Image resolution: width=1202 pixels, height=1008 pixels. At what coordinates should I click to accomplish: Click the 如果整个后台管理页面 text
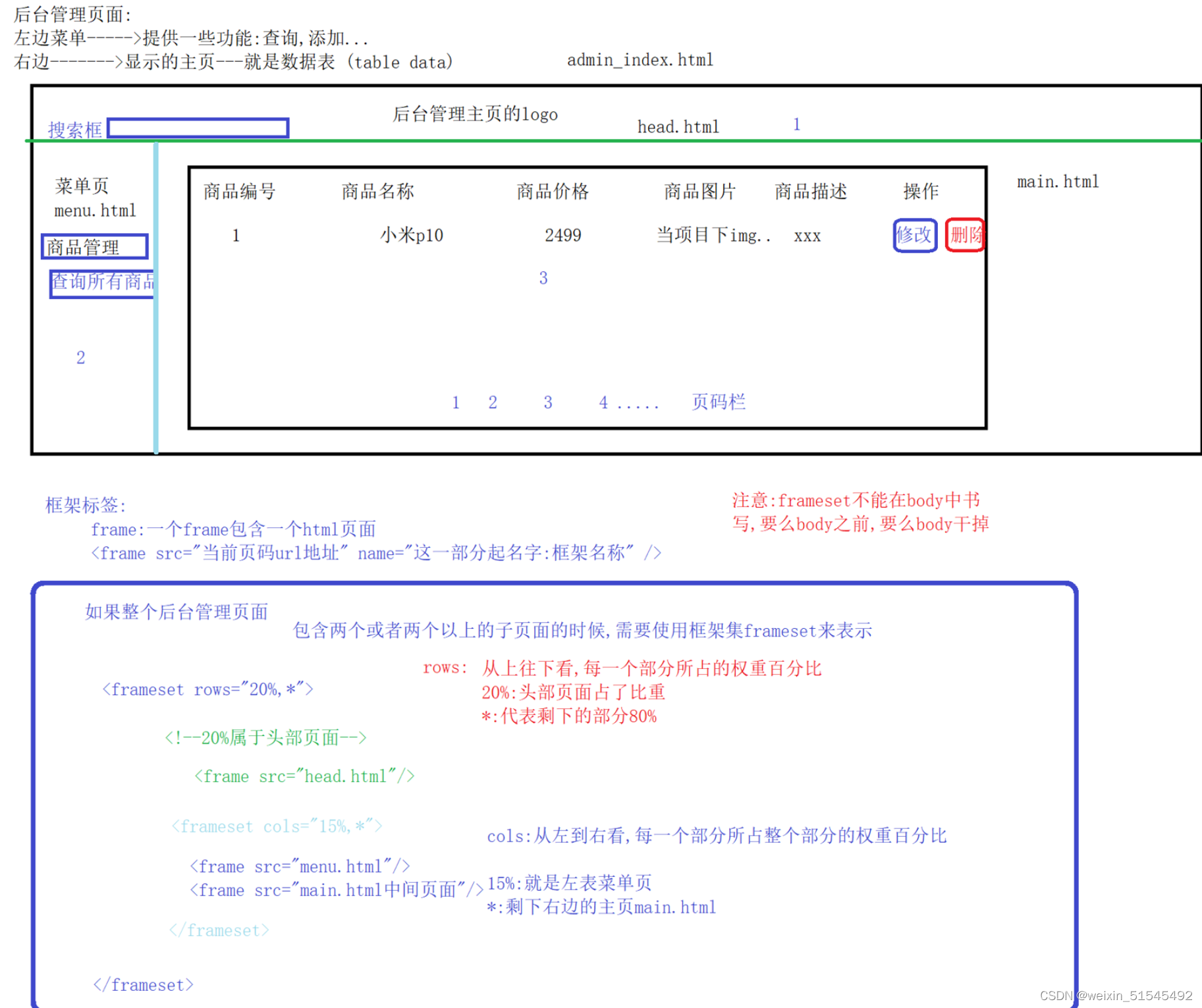click(177, 612)
